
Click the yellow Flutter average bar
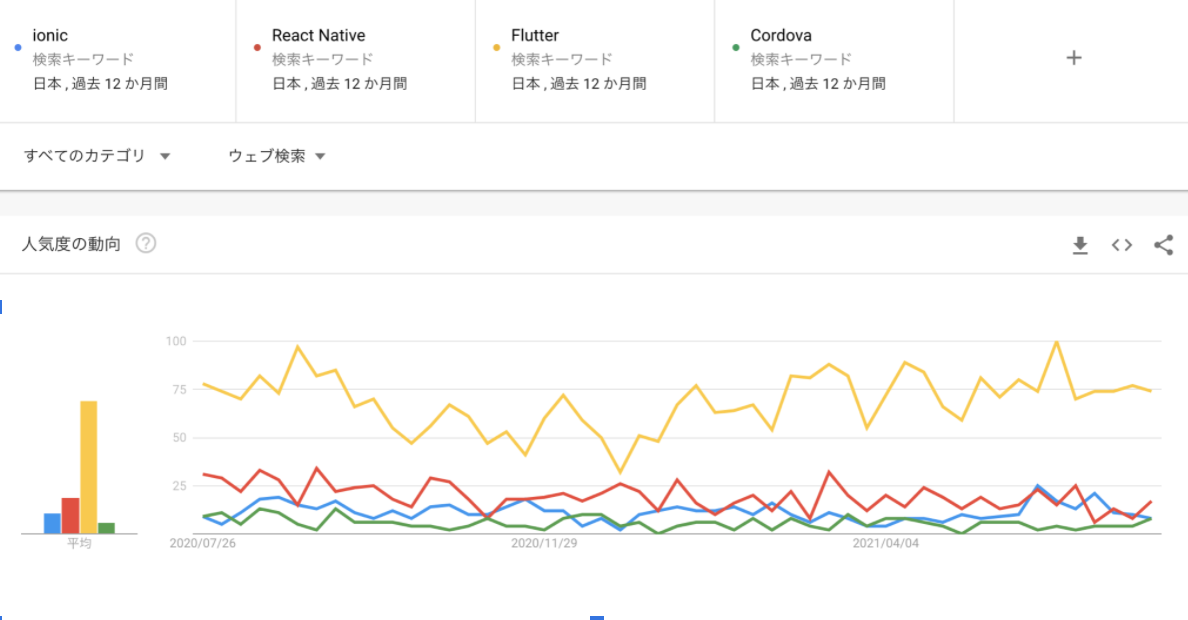[x=89, y=467]
